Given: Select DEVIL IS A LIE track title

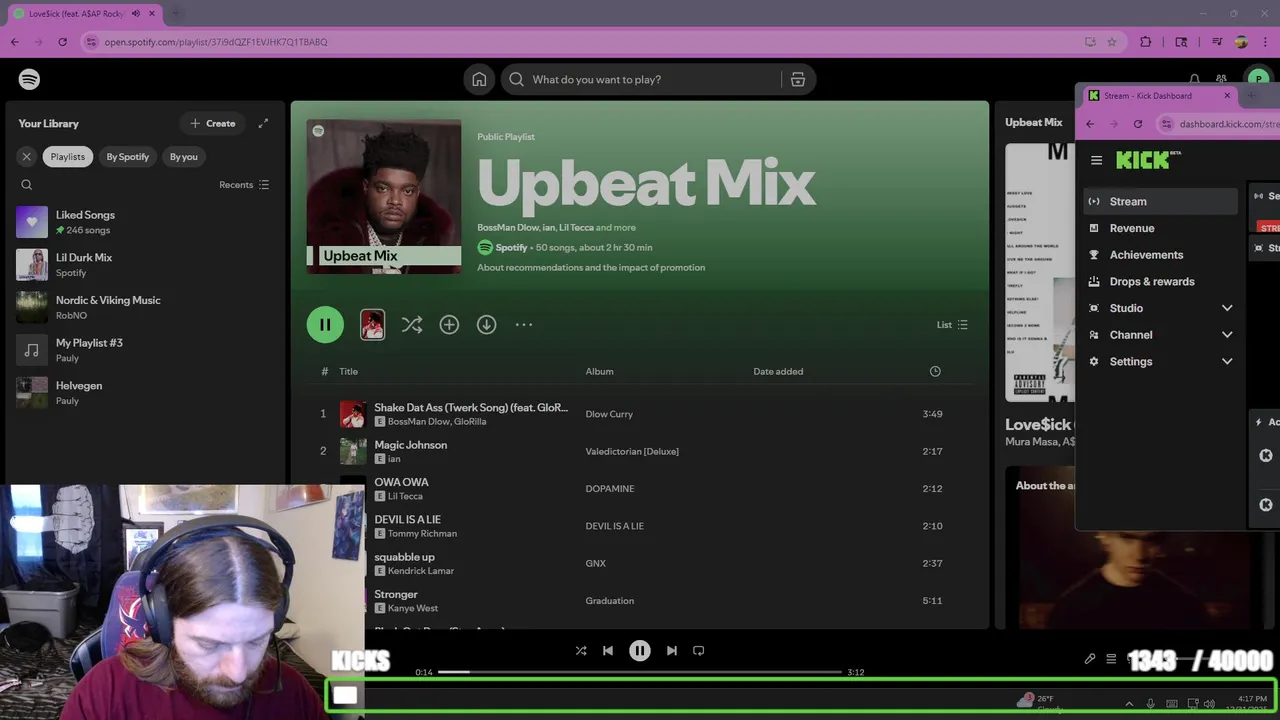Looking at the screenshot, I should point(407,520).
